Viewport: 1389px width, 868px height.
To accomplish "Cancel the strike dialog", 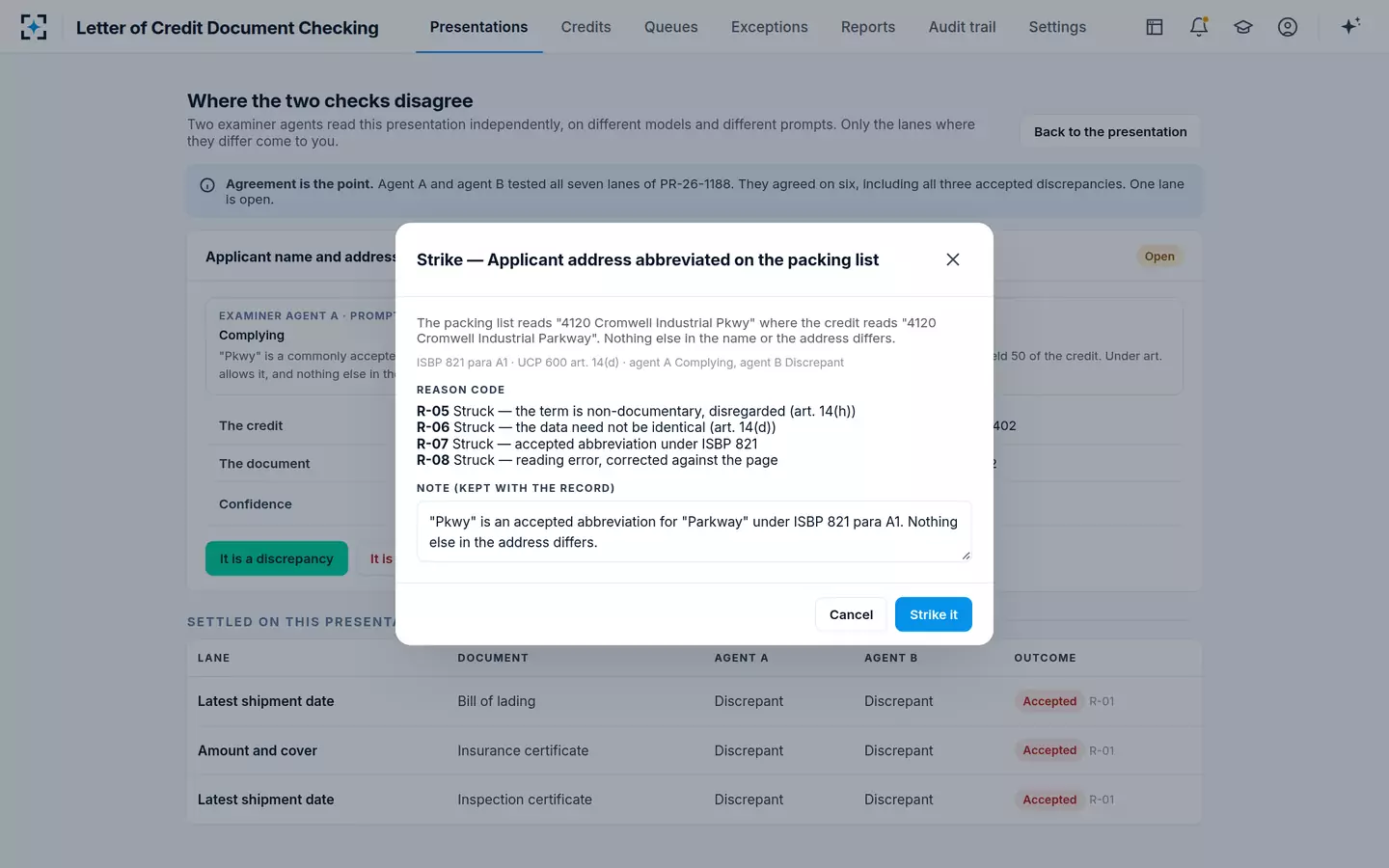I will point(851,614).
